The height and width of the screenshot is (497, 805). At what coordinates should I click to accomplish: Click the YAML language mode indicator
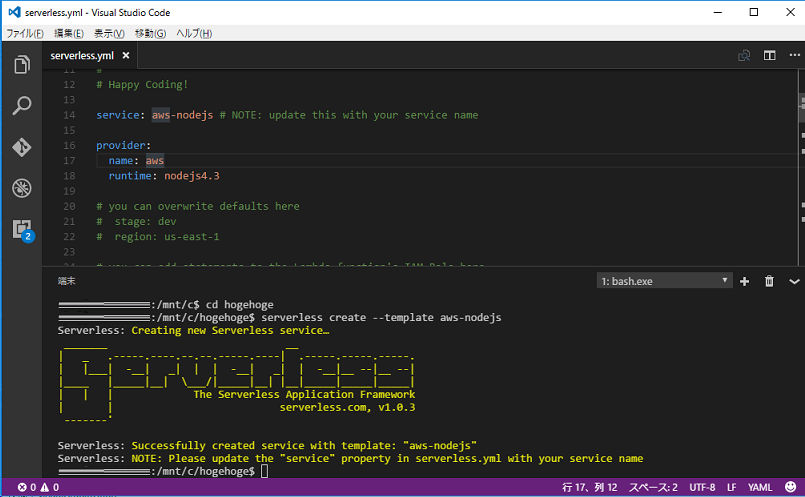[x=760, y=487]
